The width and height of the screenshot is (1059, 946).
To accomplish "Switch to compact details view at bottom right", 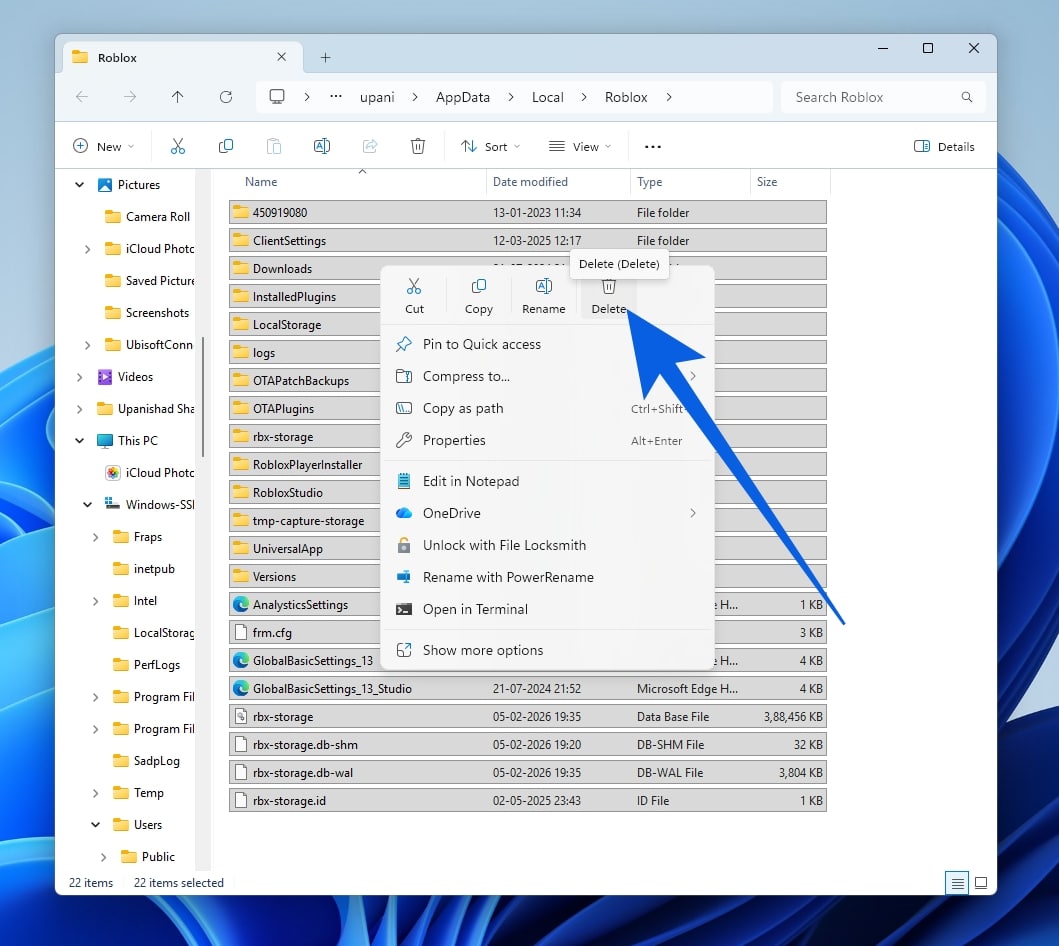I will point(957,883).
